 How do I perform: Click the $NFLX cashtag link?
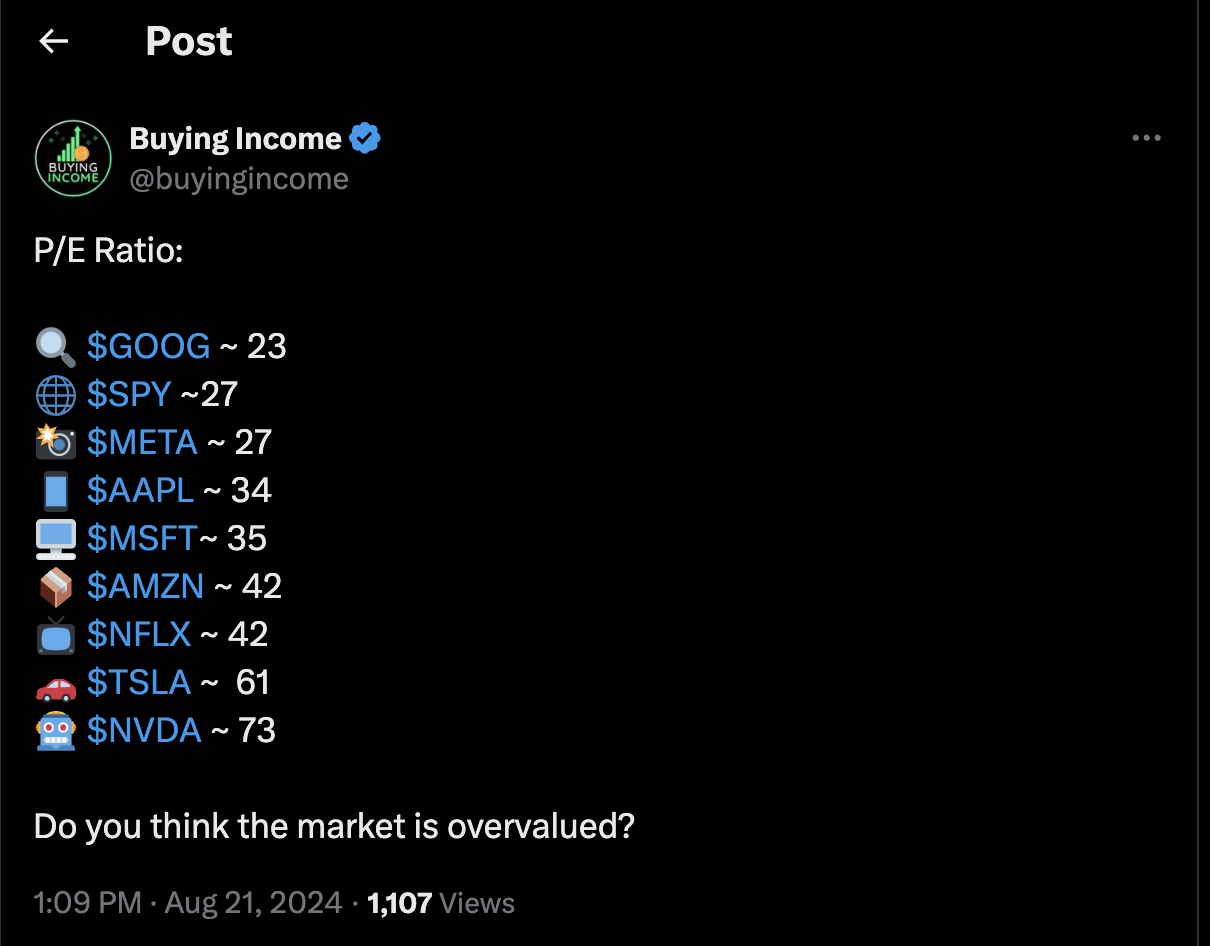[139, 634]
